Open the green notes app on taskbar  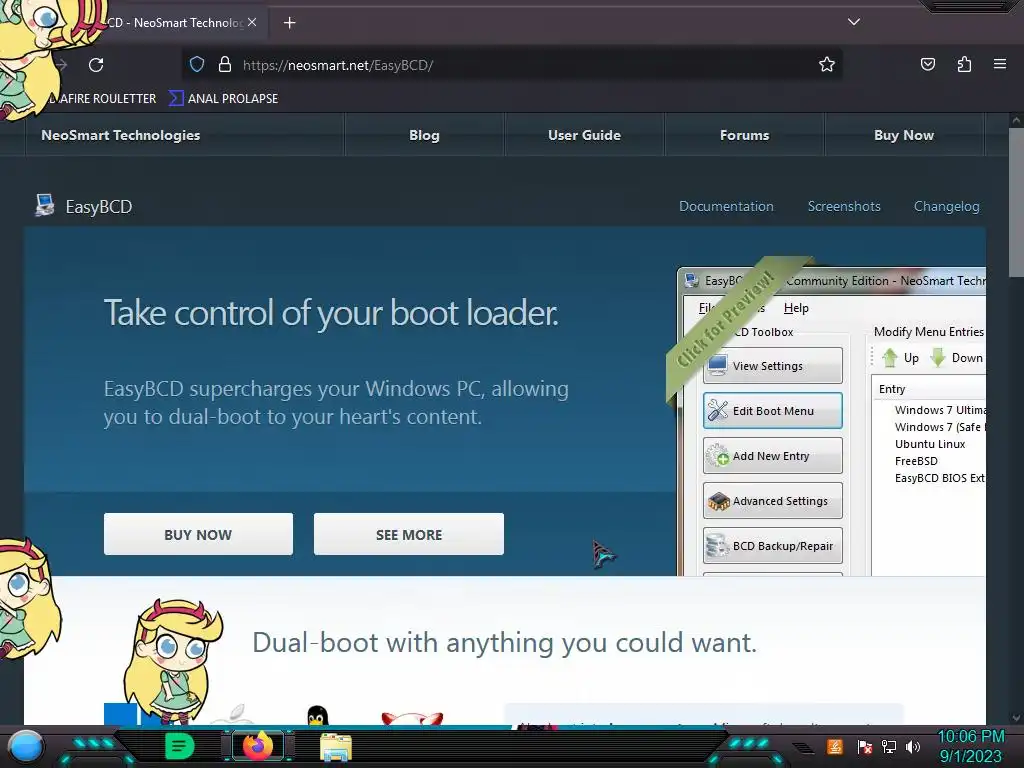[x=180, y=746]
